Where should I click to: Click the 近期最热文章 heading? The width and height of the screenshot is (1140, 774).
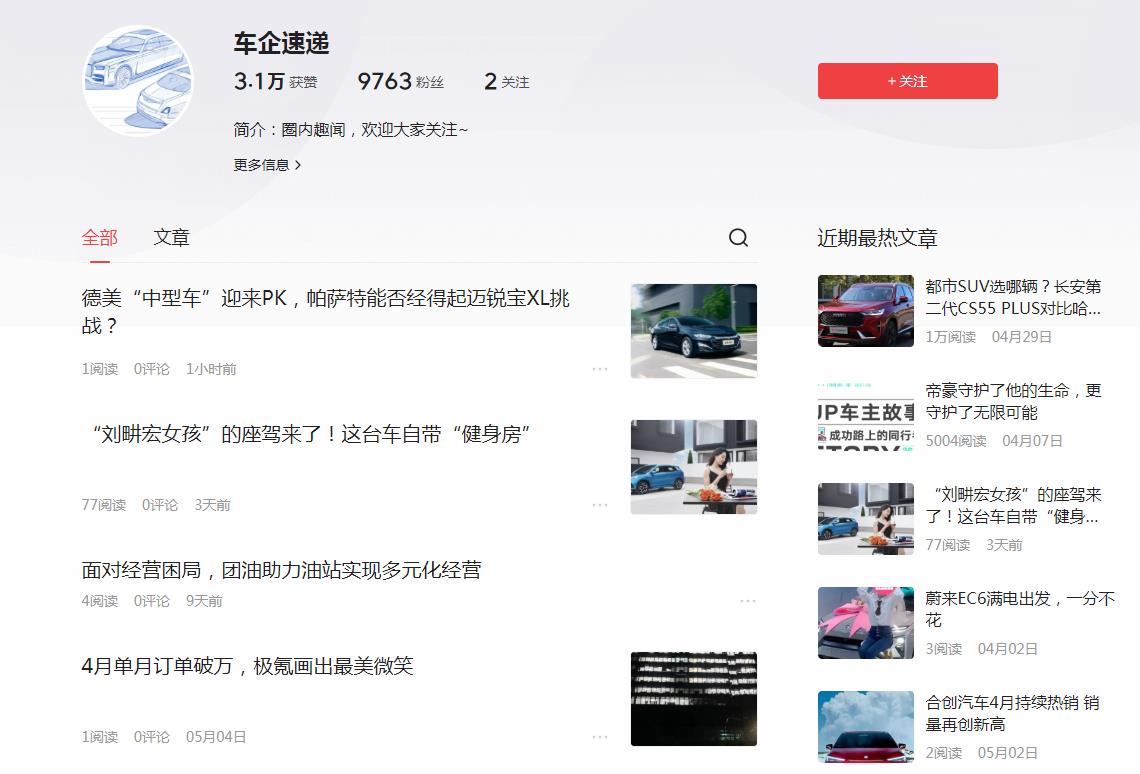tap(878, 238)
